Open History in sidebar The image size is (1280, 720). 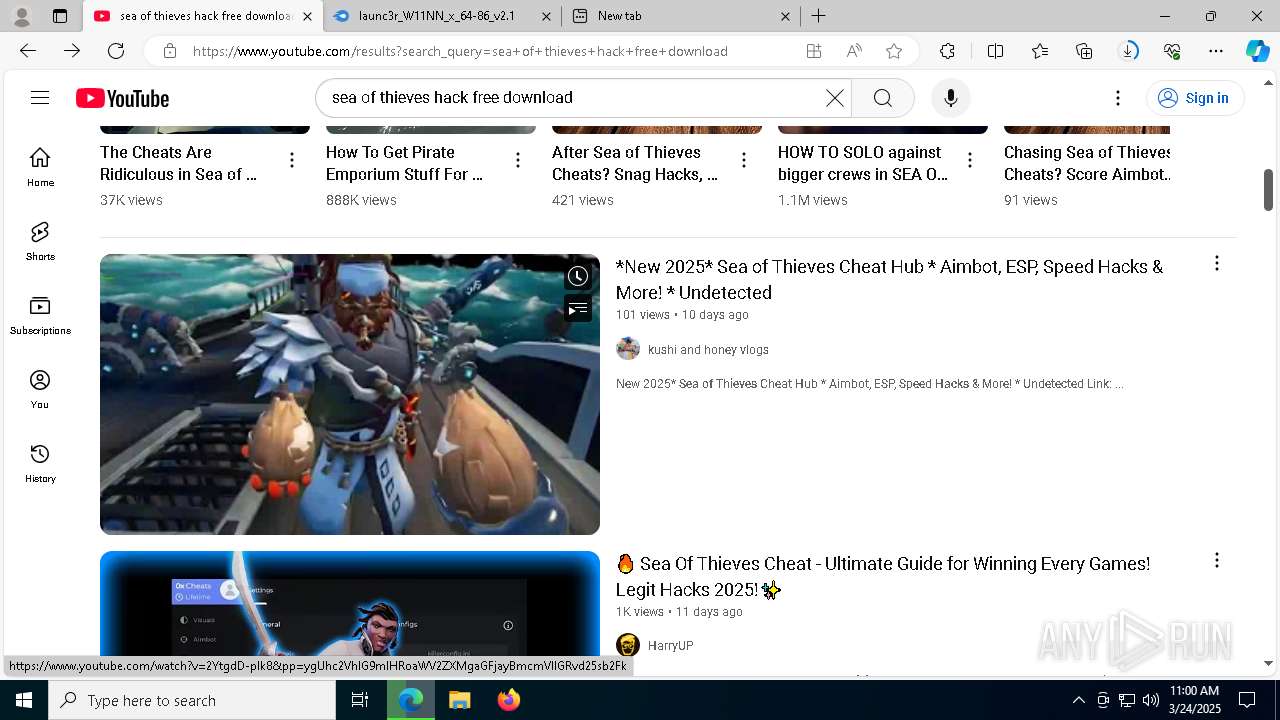40,463
